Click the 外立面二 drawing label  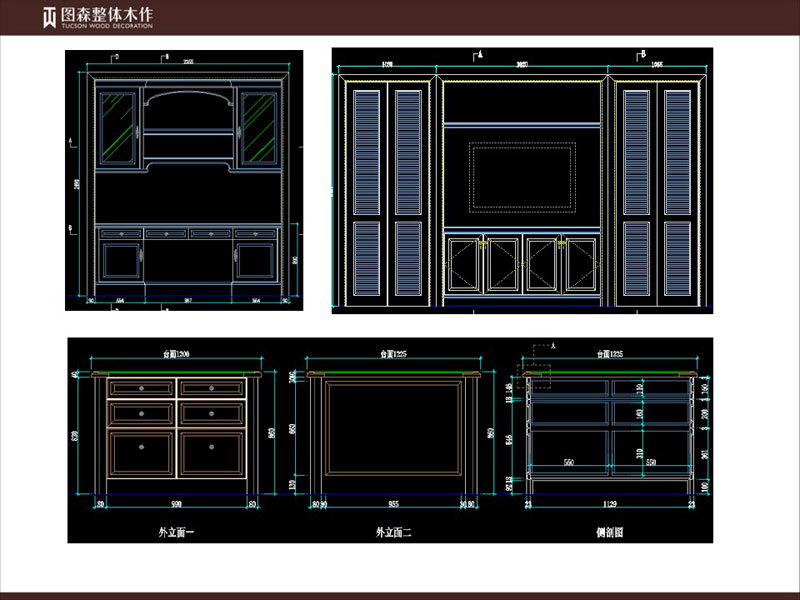[394, 533]
